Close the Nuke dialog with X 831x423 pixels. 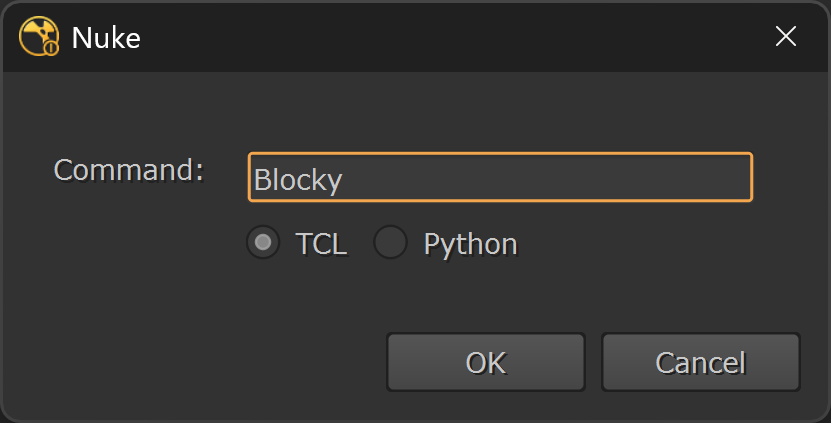786,37
